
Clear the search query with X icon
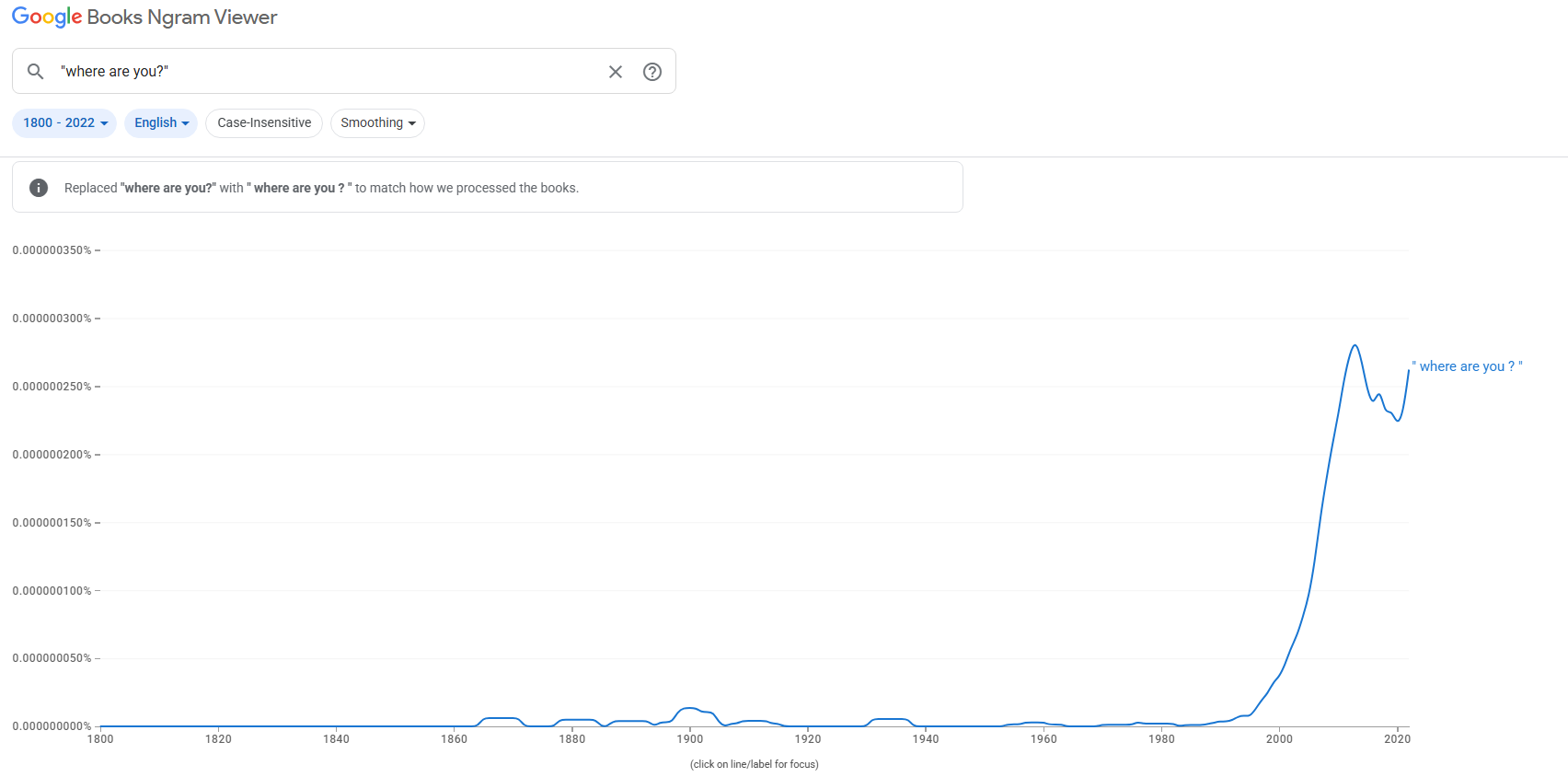616,72
